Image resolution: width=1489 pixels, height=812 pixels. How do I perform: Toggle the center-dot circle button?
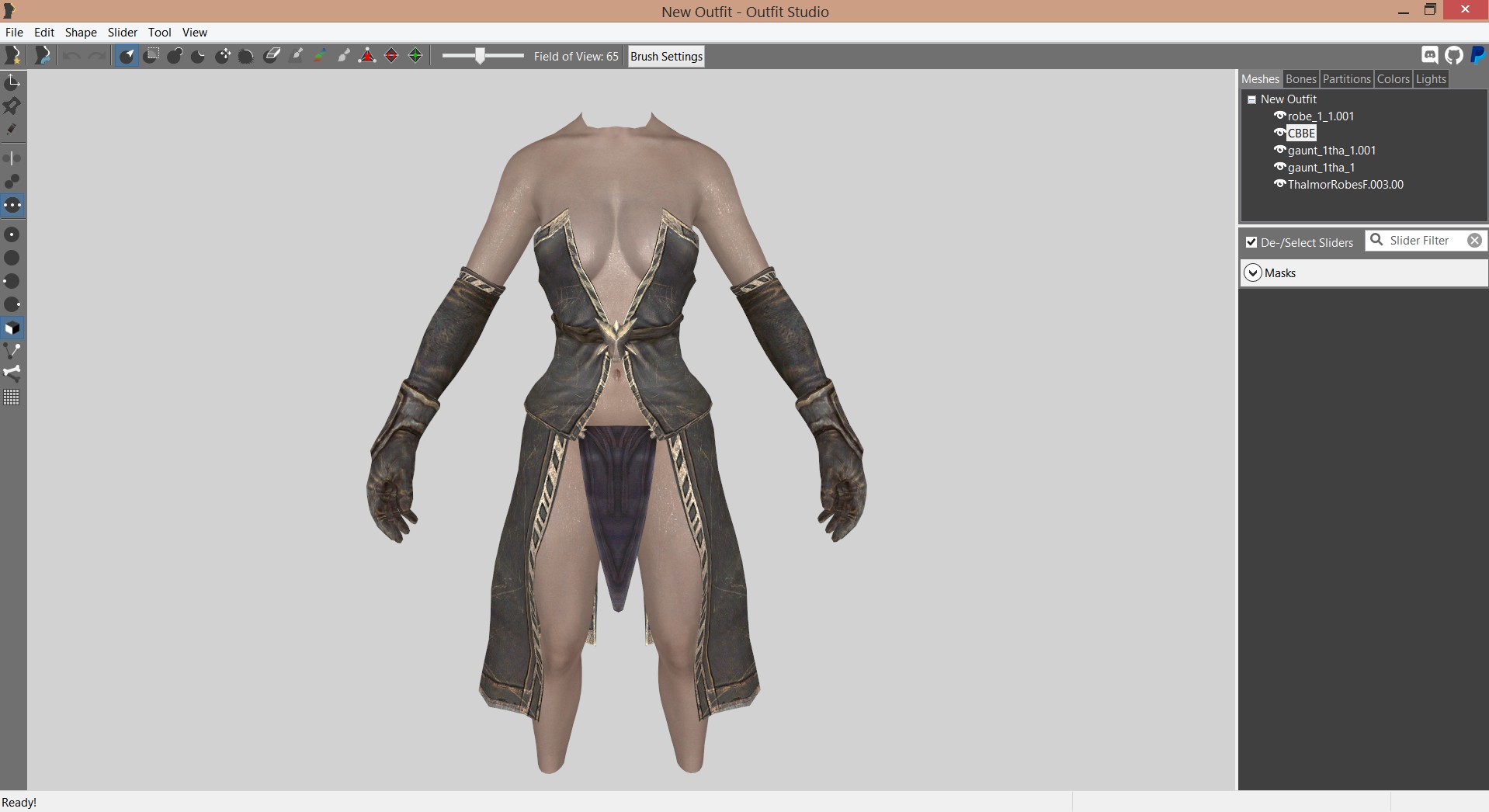[12, 234]
